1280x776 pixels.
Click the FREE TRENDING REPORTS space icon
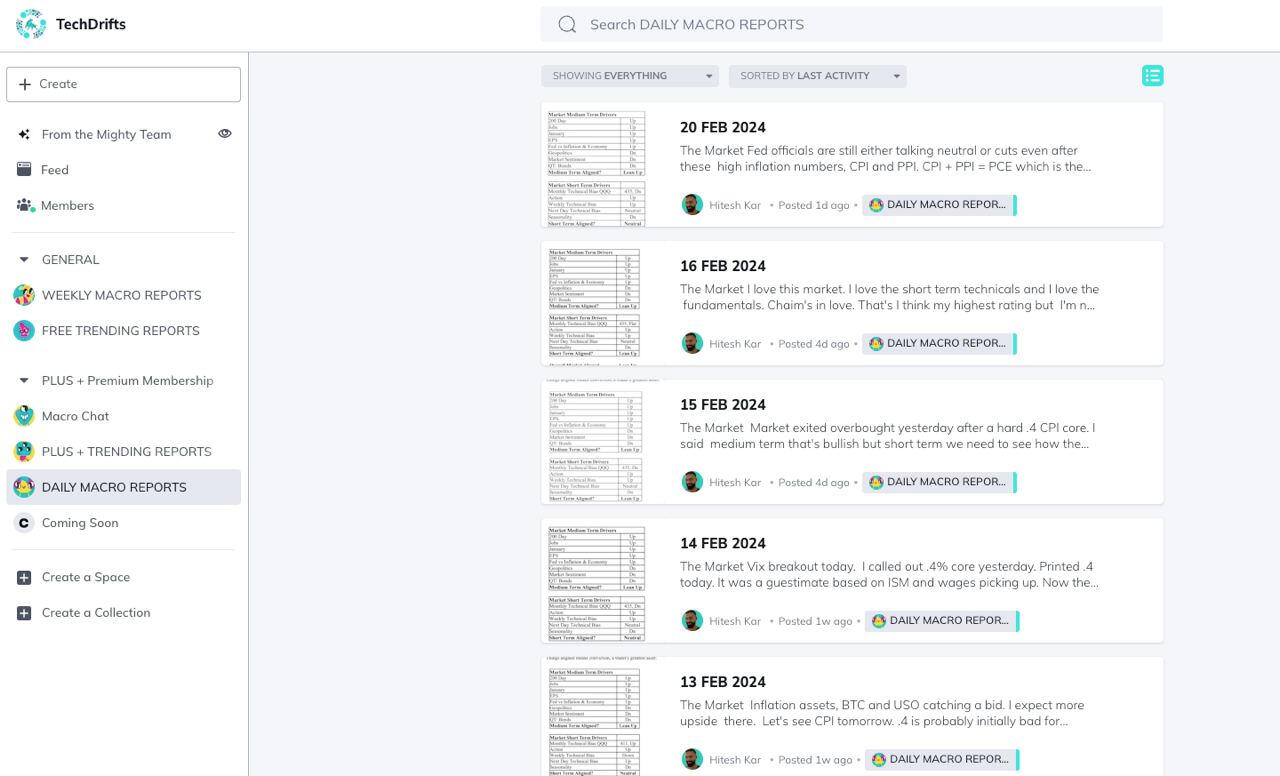(24, 331)
